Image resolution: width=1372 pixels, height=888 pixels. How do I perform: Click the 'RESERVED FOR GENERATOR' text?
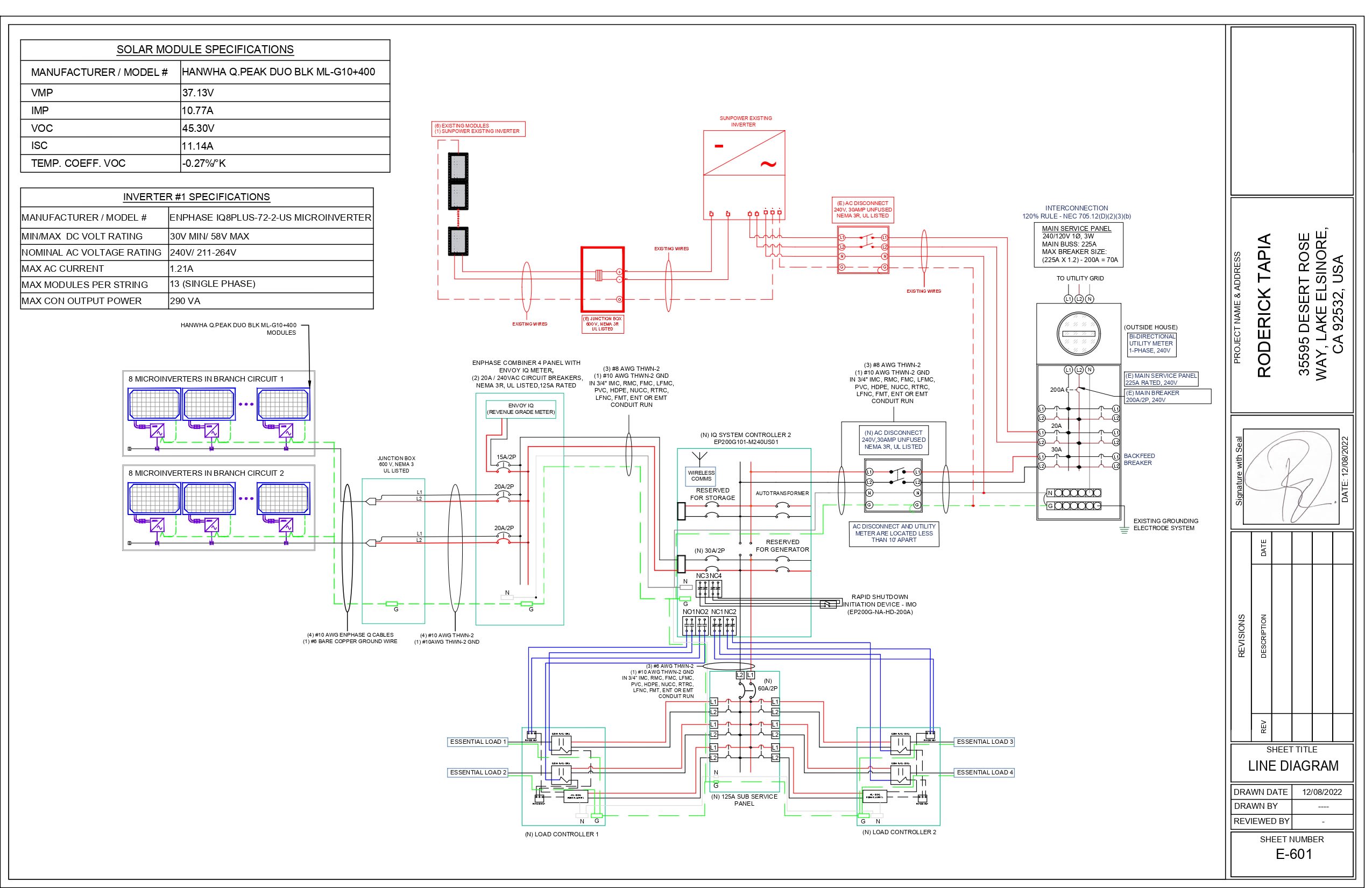(x=782, y=546)
